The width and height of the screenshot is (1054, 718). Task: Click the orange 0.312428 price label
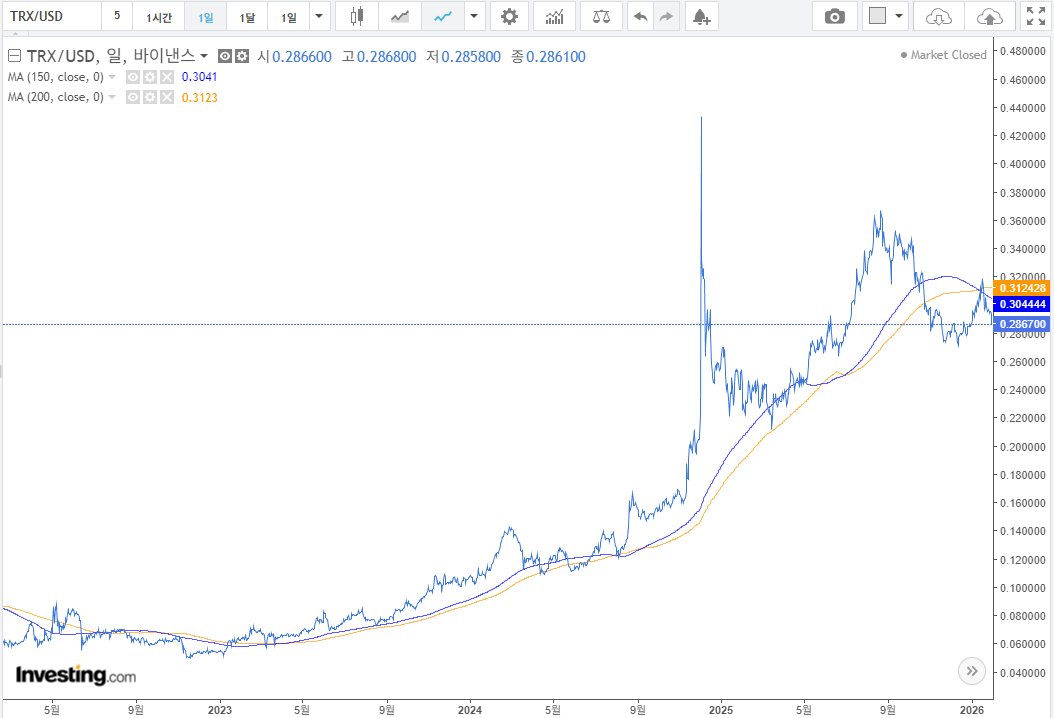(1022, 288)
